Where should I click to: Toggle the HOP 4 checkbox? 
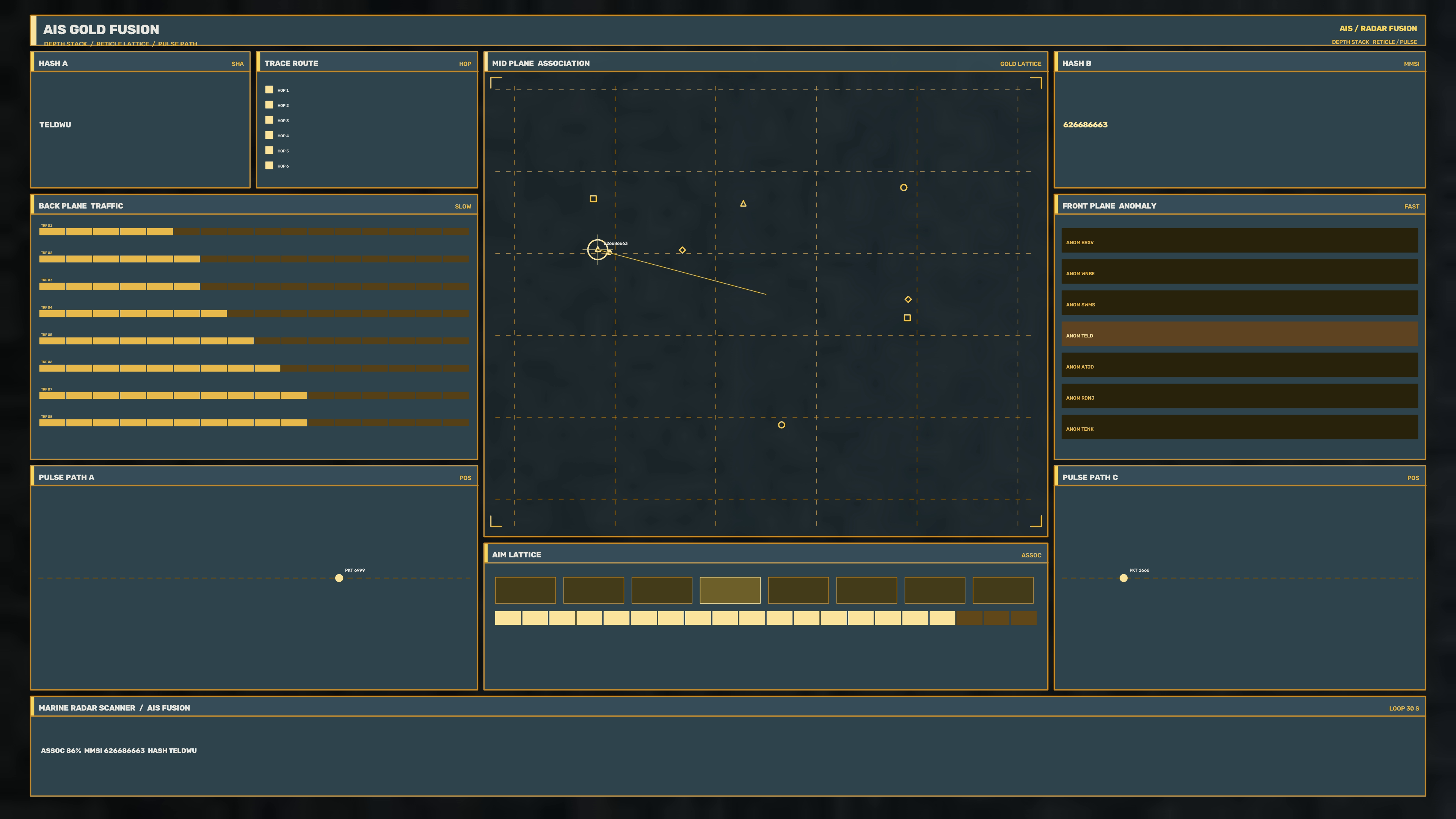pyautogui.click(x=269, y=135)
